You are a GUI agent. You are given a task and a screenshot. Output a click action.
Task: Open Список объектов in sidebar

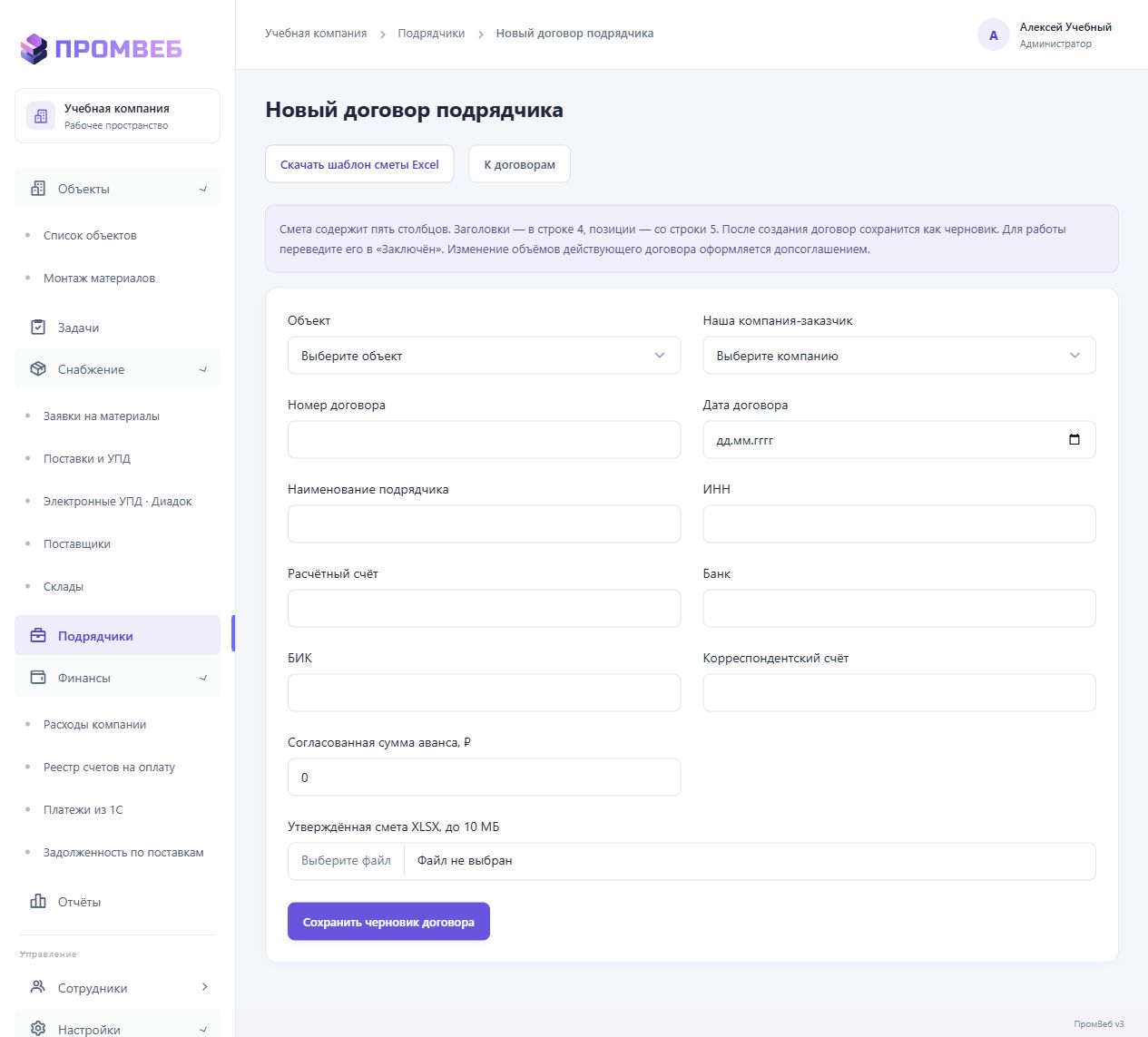[x=90, y=235]
